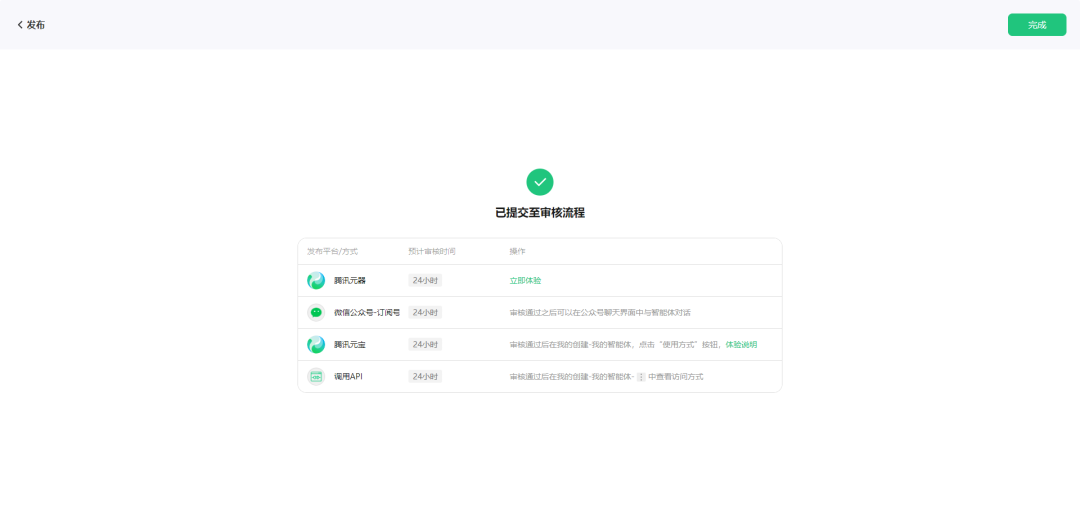Screen dimensions: 1080x512
Task: Click the 腾讯元器 row label
Action: point(350,280)
